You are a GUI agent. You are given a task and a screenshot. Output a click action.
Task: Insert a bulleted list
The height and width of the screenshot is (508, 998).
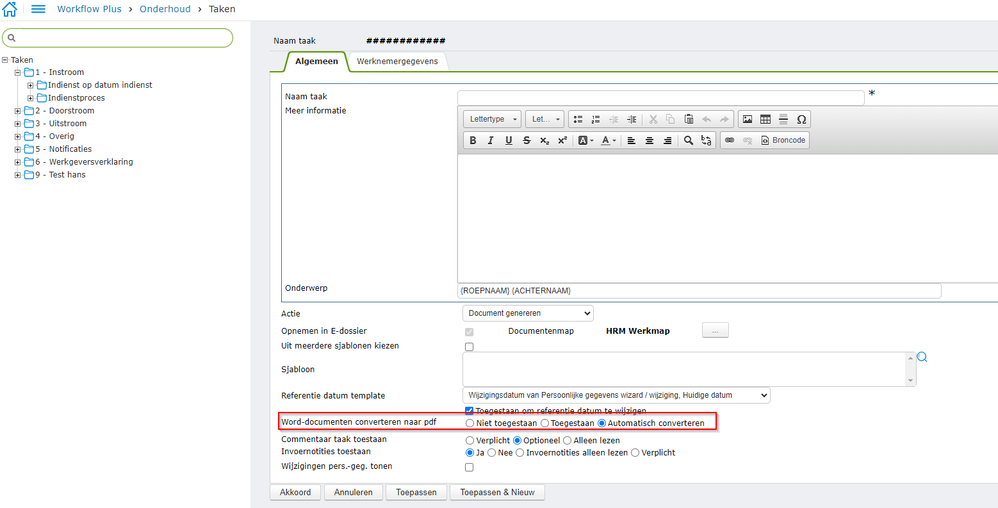pos(578,119)
